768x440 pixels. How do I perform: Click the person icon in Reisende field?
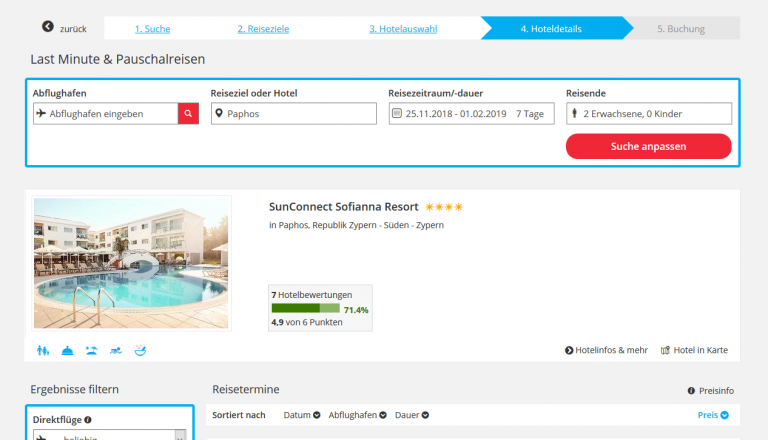tap(575, 113)
